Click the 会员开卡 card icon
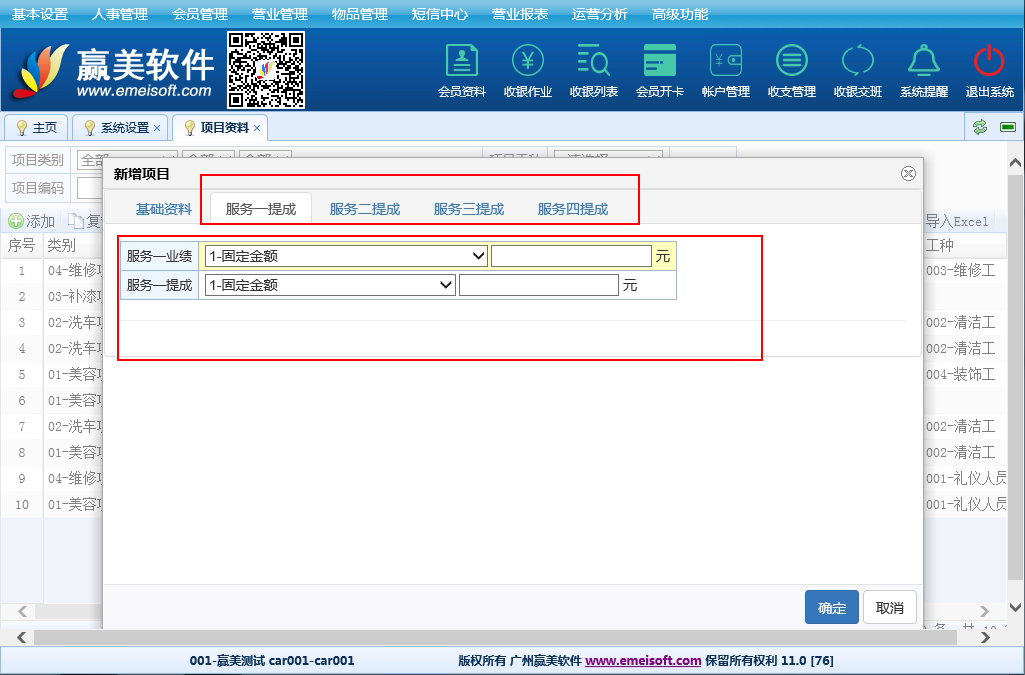 659,62
